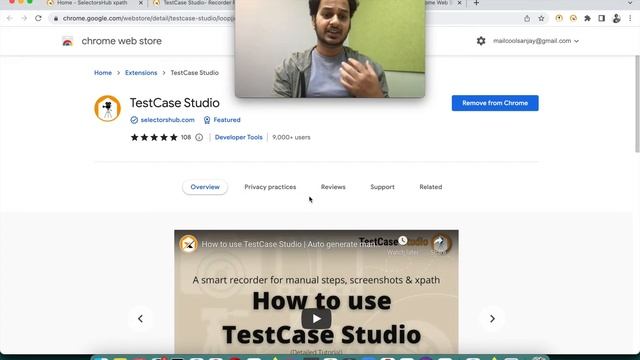
Task: Click Remove from Chrome button
Action: [x=495, y=103]
